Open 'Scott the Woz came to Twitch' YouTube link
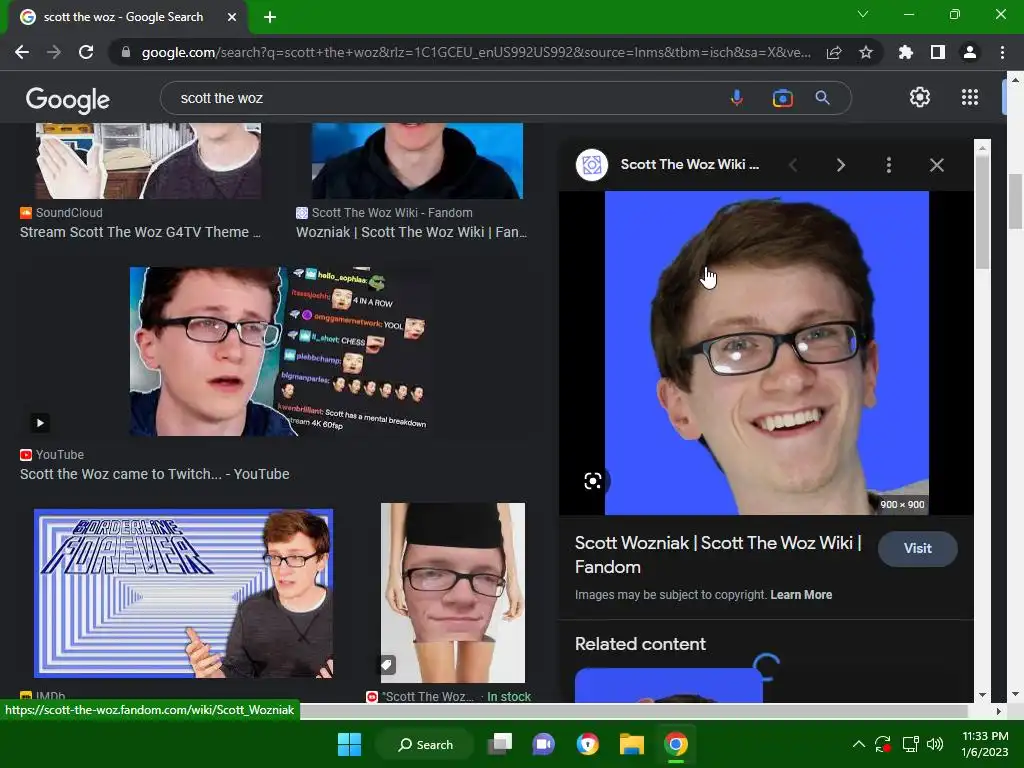Image resolution: width=1024 pixels, height=768 pixels. [x=155, y=474]
